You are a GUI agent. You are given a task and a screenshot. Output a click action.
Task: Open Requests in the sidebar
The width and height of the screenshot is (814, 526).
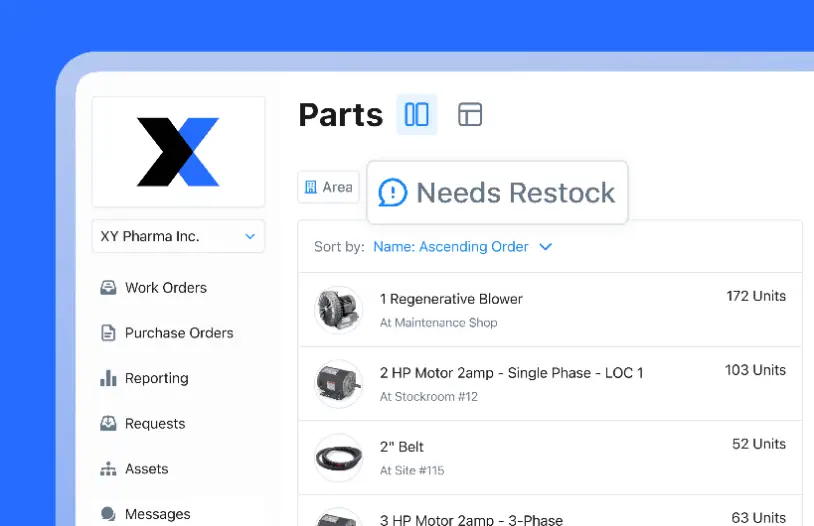click(x=143, y=424)
